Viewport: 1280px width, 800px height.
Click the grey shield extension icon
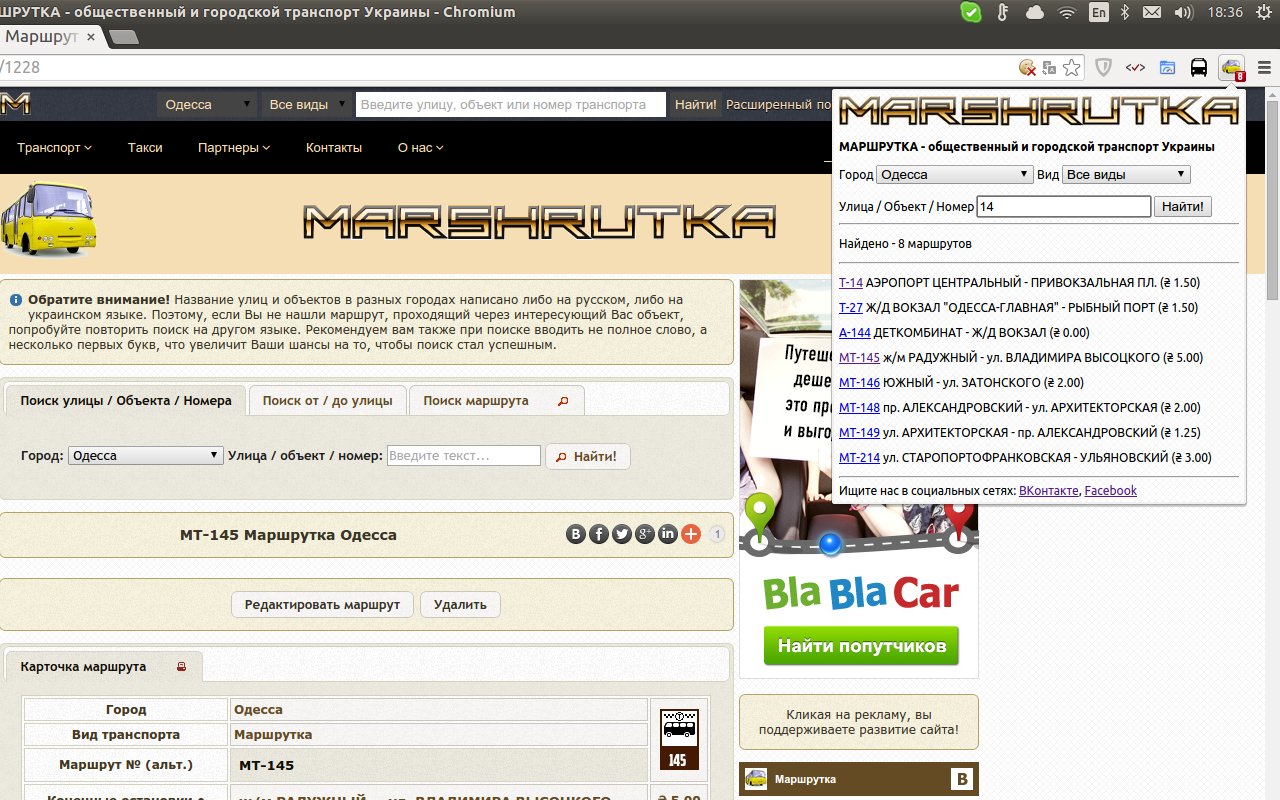1104,68
